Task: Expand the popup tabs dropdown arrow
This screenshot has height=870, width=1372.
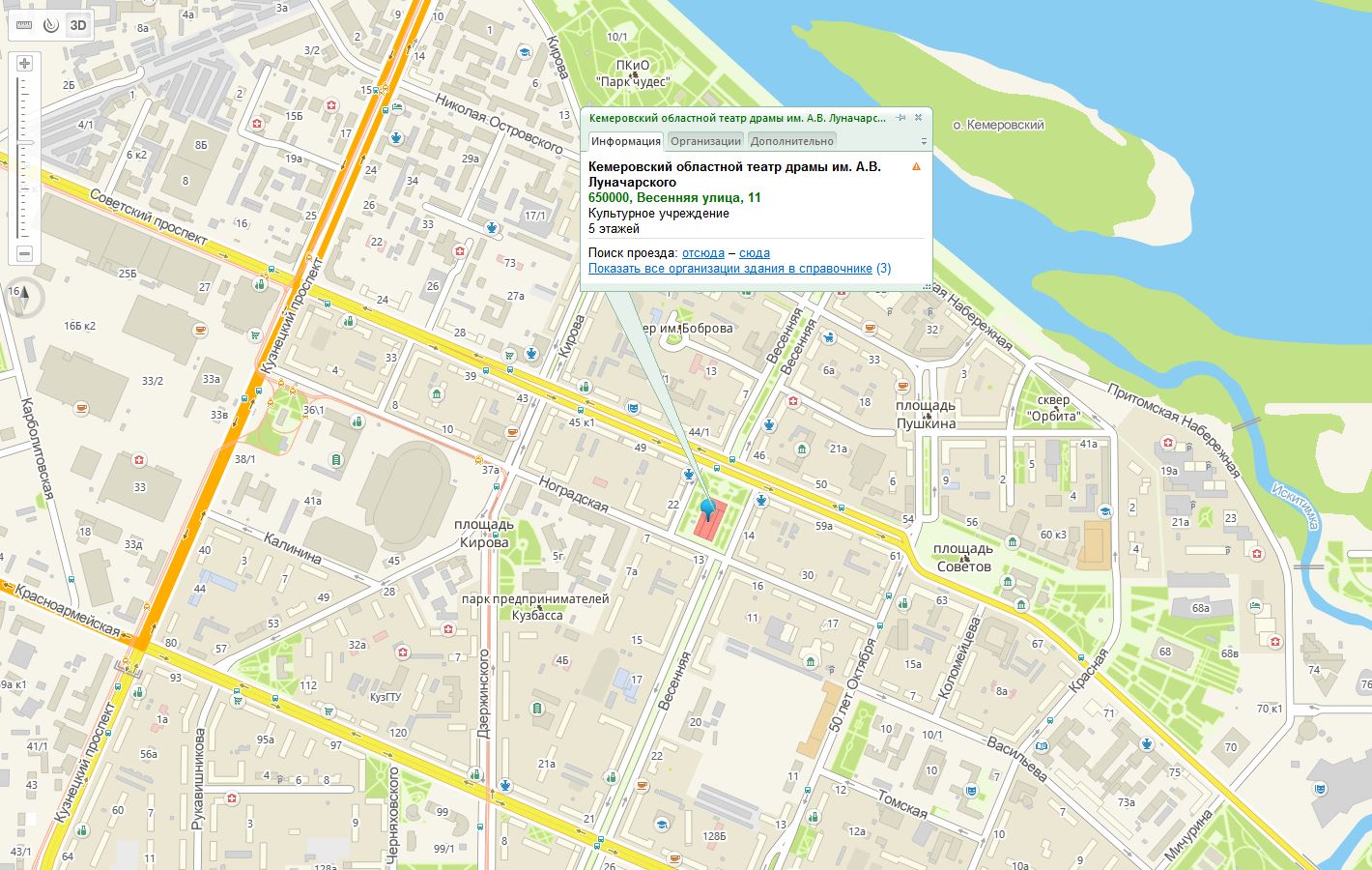Action: click(924, 142)
